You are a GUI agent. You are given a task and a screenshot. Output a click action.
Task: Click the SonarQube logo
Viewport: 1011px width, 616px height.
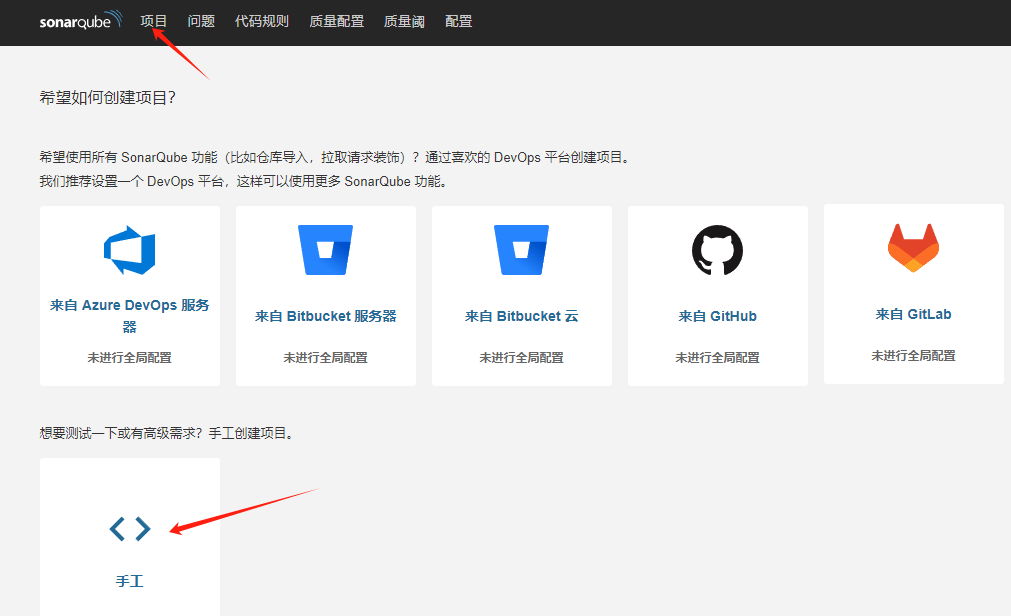(81, 20)
